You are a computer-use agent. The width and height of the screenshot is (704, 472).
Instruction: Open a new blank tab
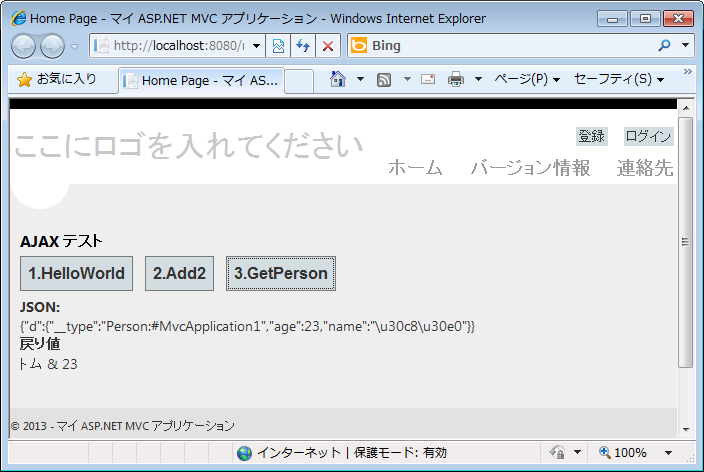click(x=299, y=81)
